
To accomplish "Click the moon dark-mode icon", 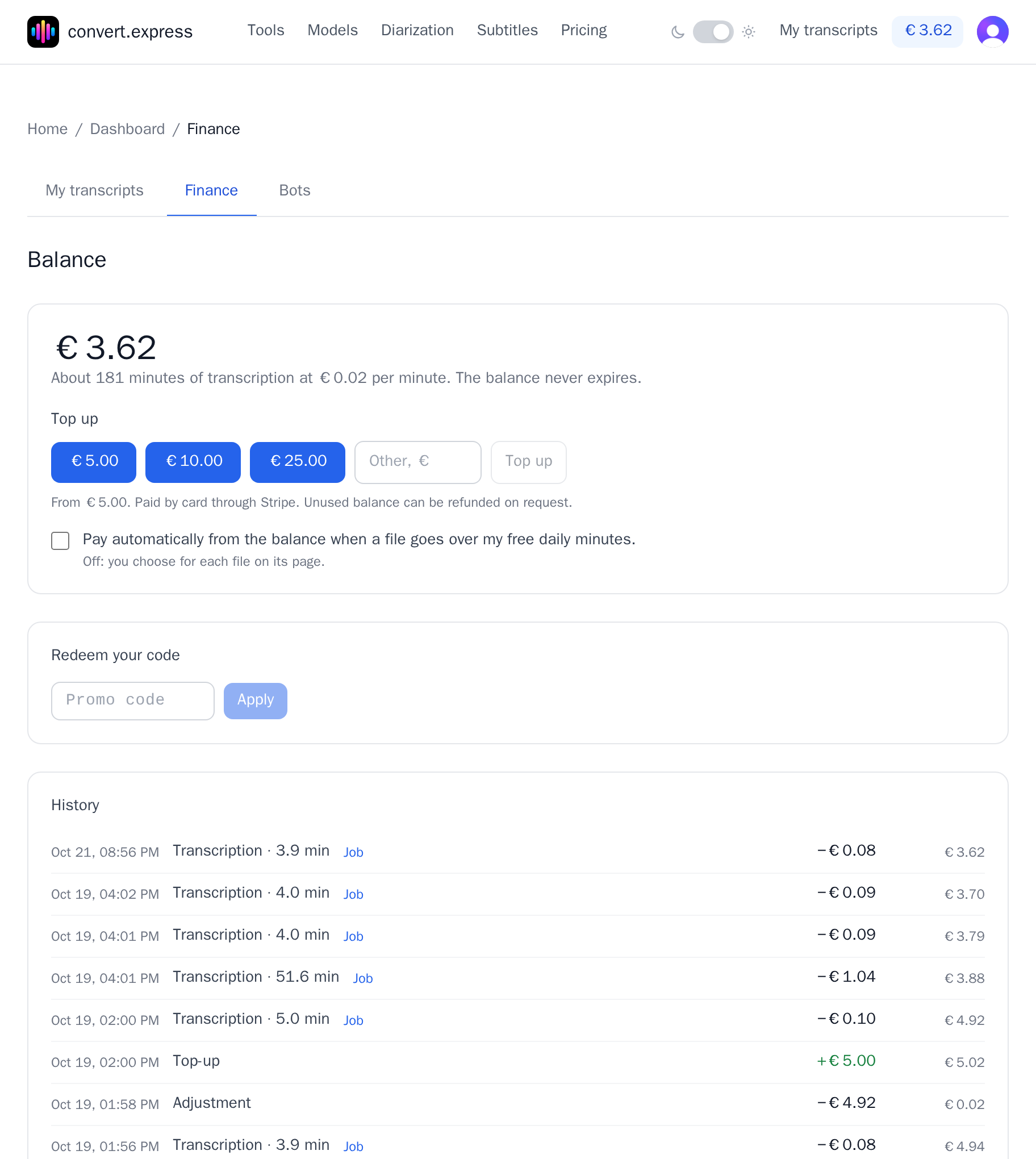I will (678, 32).
